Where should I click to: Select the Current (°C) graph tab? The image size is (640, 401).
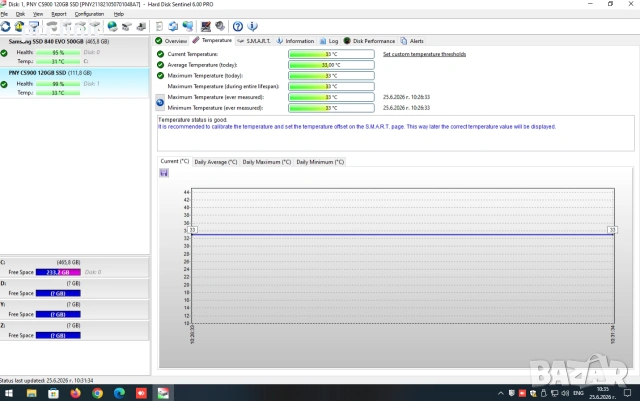(x=175, y=161)
